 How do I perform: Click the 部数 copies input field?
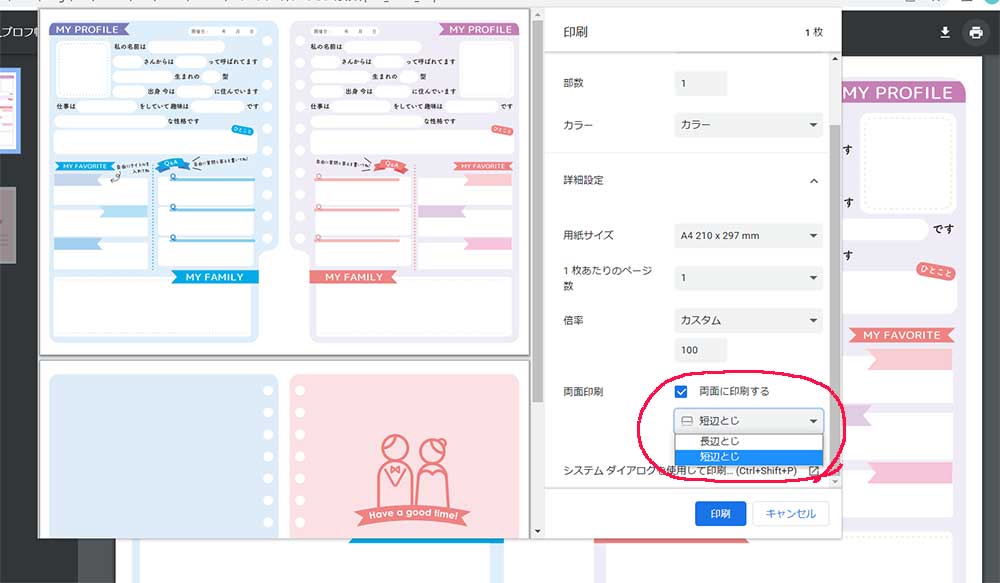[700, 84]
